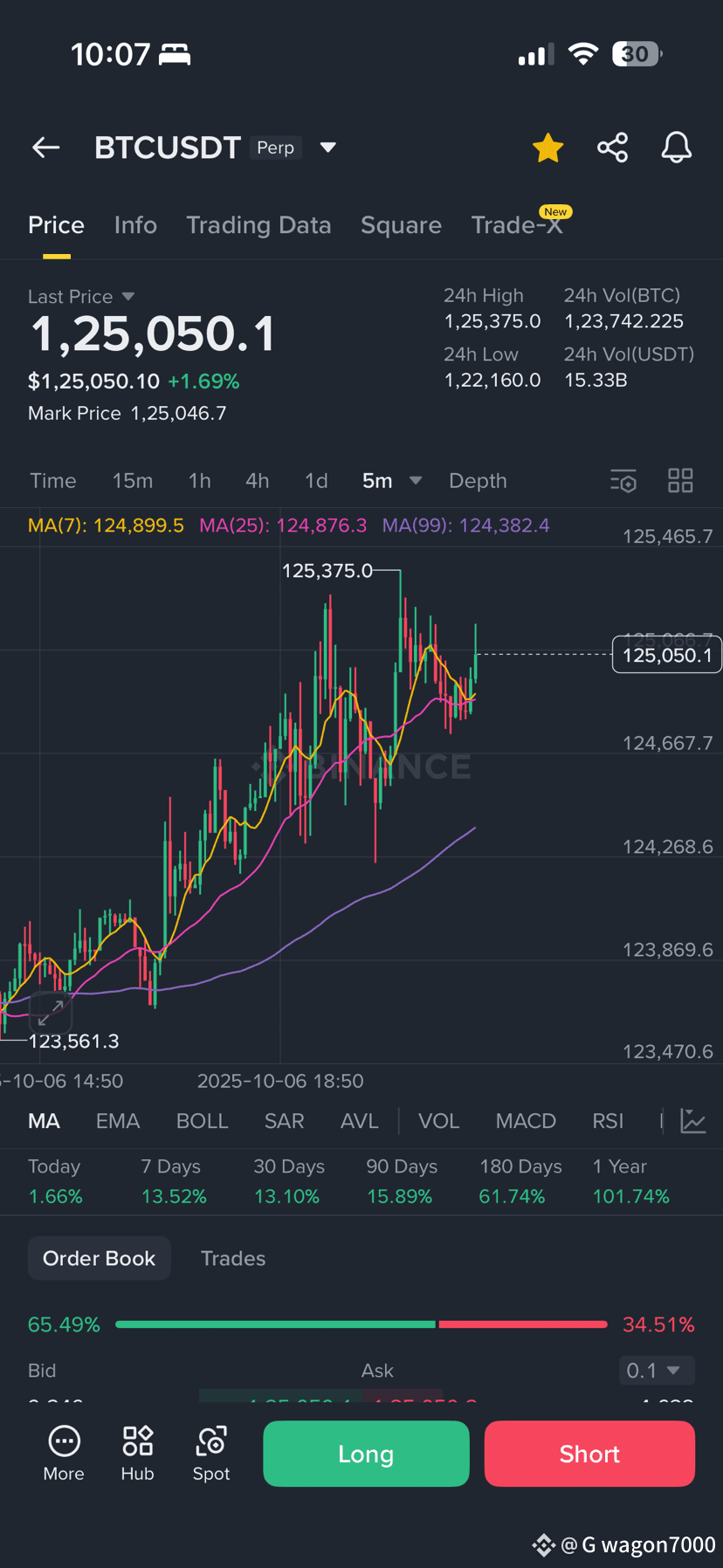Tap the 180 Days 61.74% change
The width and height of the screenshot is (723, 1568).
pos(520,1181)
